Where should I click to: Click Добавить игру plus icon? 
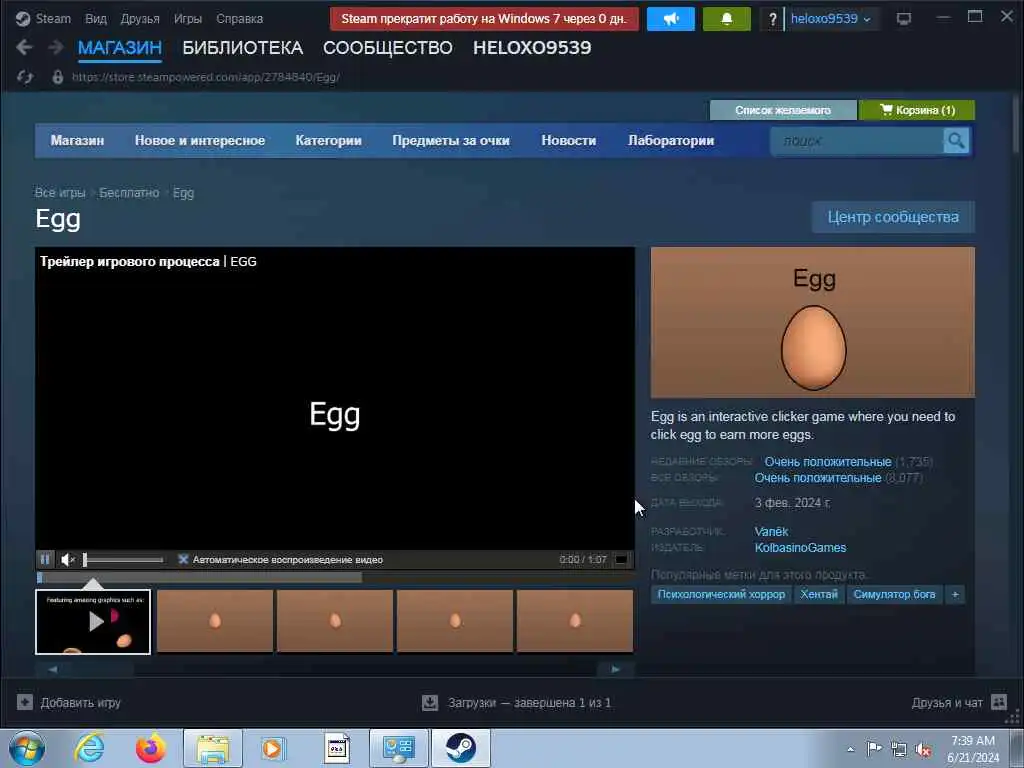pos(25,703)
